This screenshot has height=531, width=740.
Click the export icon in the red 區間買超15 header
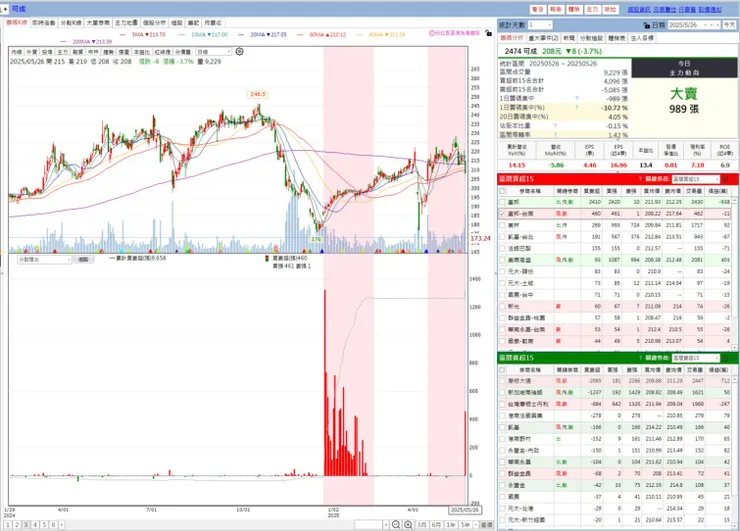point(725,179)
